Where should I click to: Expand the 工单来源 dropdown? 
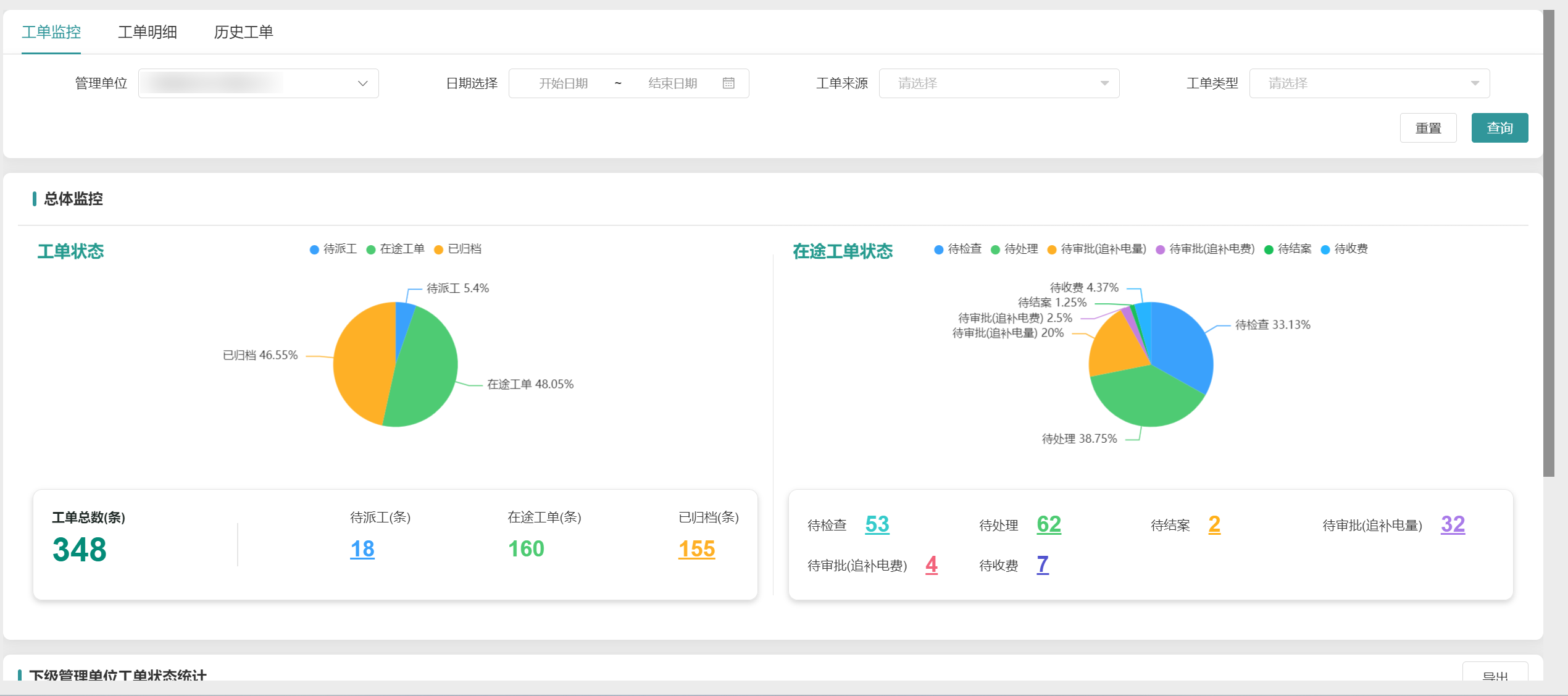pyautogui.click(x=999, y=83)
